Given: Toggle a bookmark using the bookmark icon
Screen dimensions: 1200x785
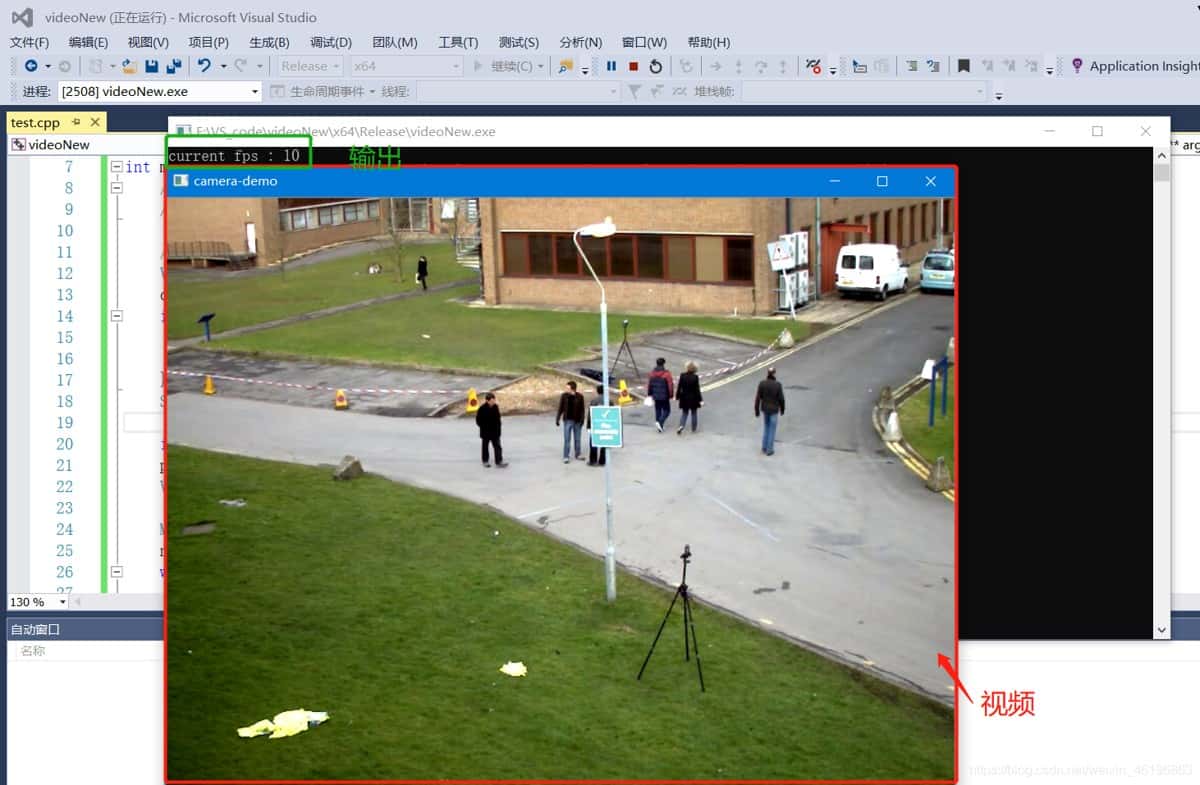Looking at the screenshot, I should [963, 66].
